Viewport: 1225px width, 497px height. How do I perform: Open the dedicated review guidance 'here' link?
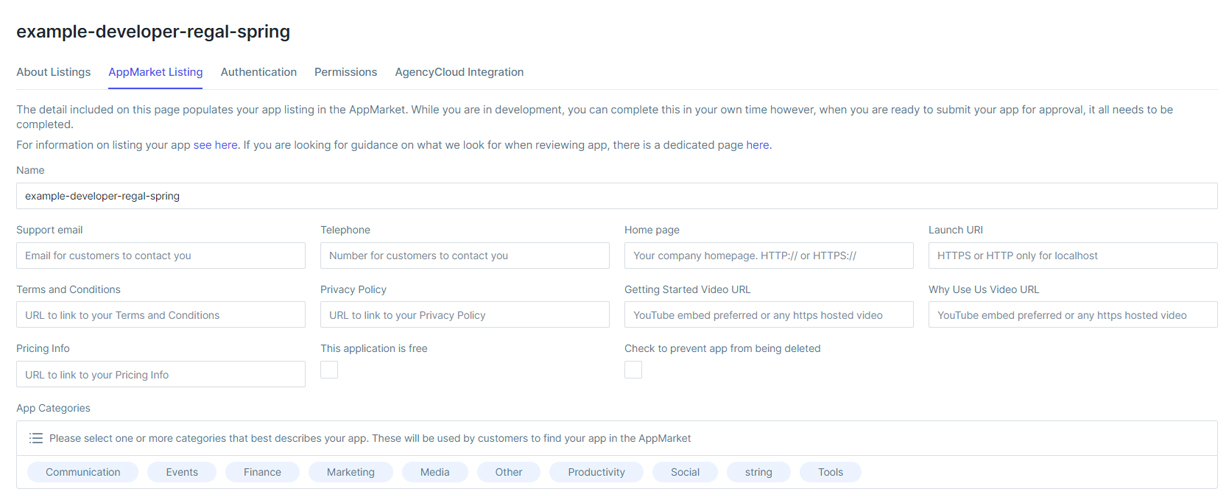(x=757, y=145)
